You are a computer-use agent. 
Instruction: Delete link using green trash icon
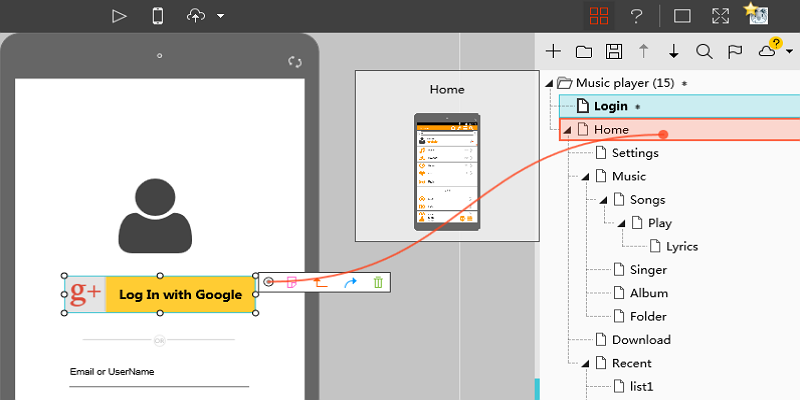coord(378,282)
